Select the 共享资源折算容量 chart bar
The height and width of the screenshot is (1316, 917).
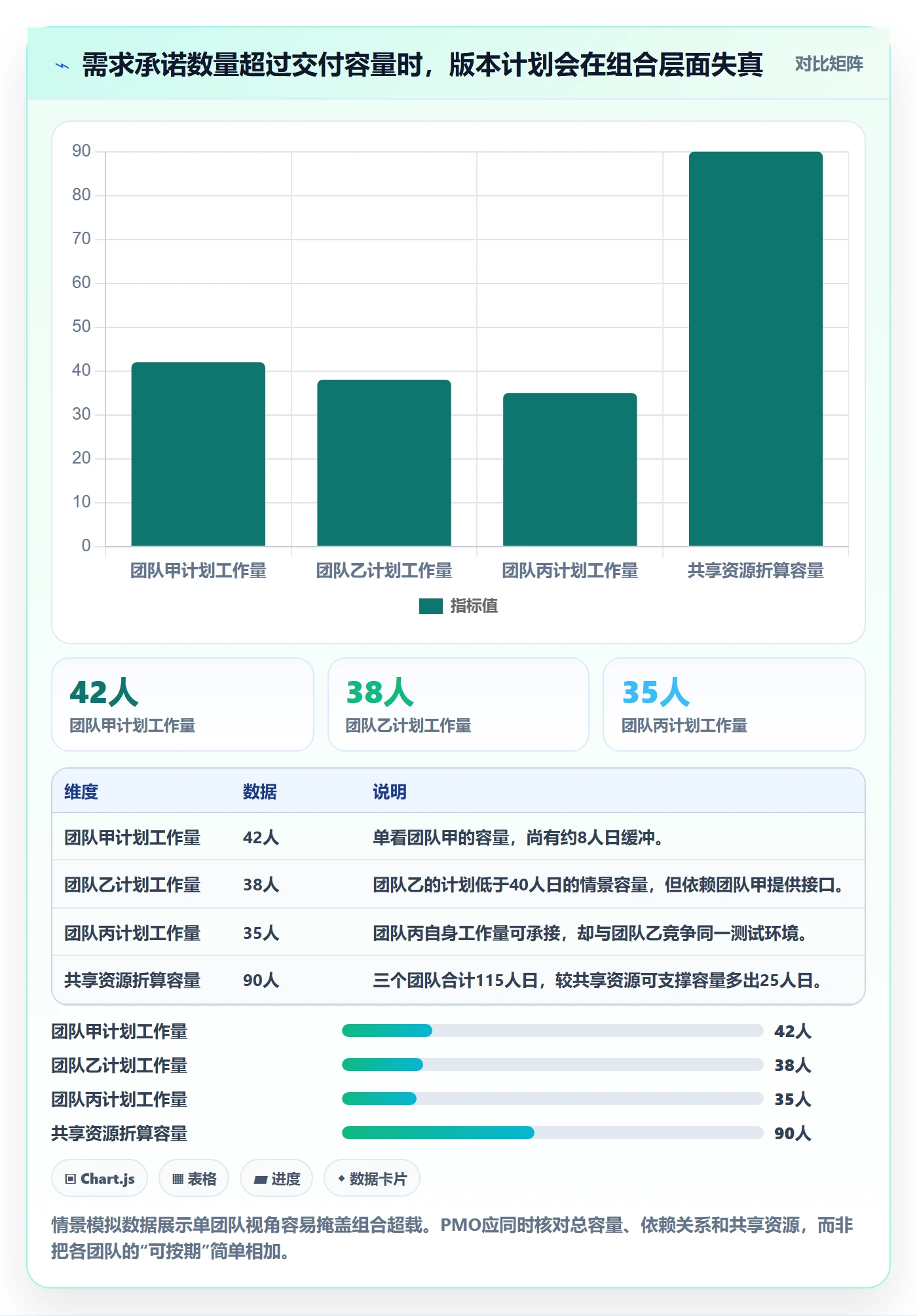pyautogui.click(x=756, y=349)
